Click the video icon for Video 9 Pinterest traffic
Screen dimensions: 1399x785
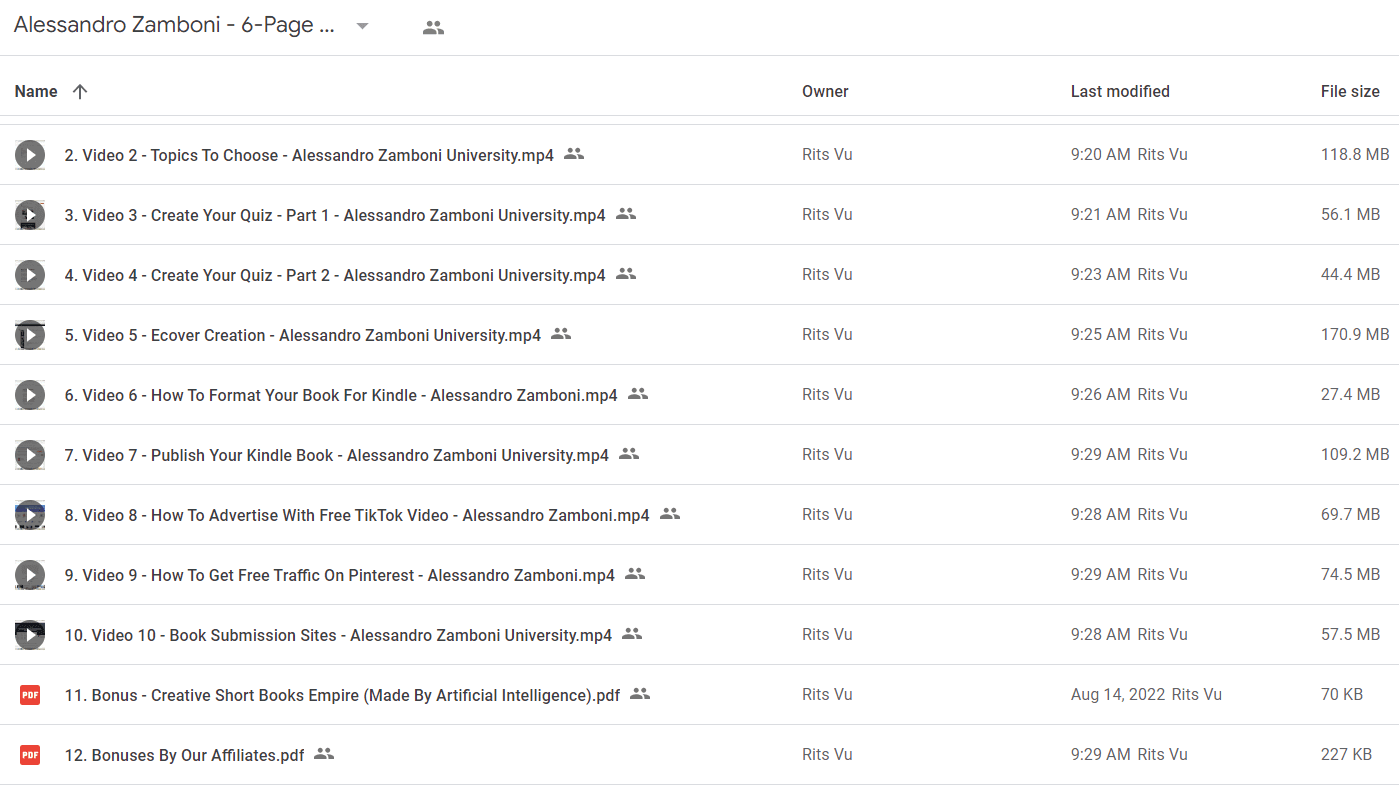click(x=30, y=575)
